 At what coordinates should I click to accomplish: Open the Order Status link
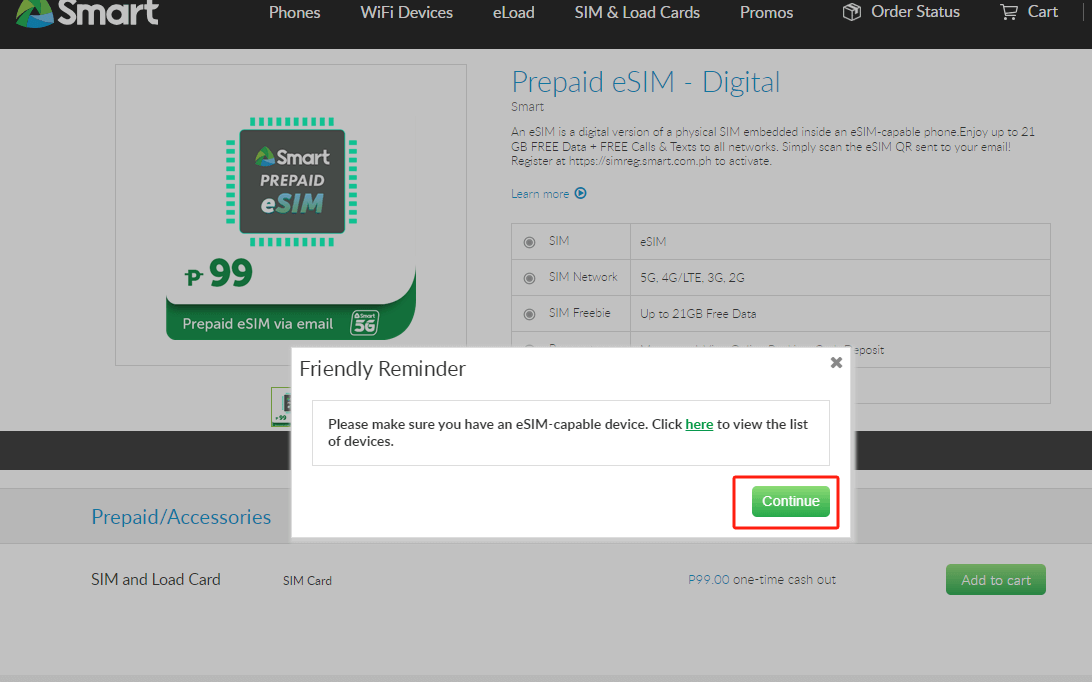tap(915, 12)
